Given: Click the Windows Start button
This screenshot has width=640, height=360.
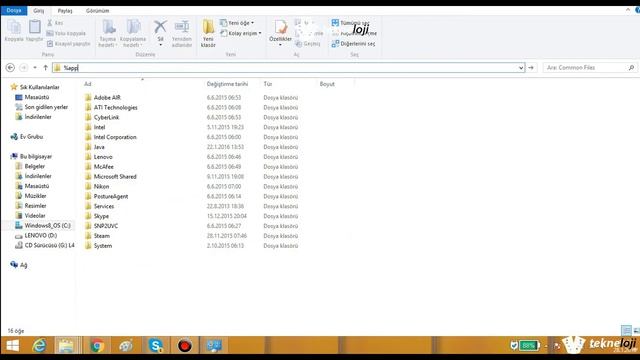Looking at the screenshot, I should tap(13, 346).
